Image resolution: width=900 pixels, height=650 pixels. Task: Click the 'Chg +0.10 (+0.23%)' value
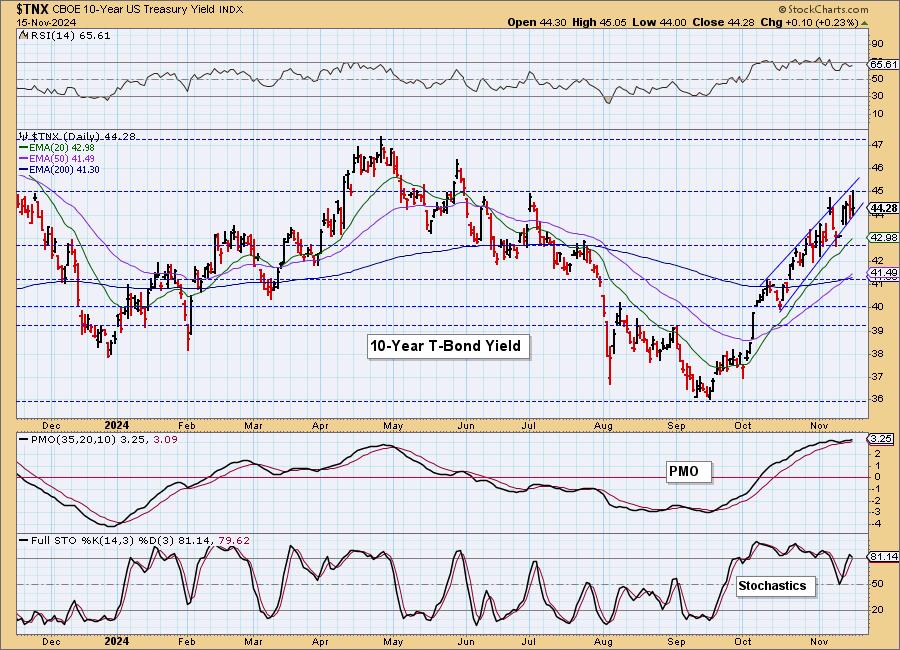point(809,22)
